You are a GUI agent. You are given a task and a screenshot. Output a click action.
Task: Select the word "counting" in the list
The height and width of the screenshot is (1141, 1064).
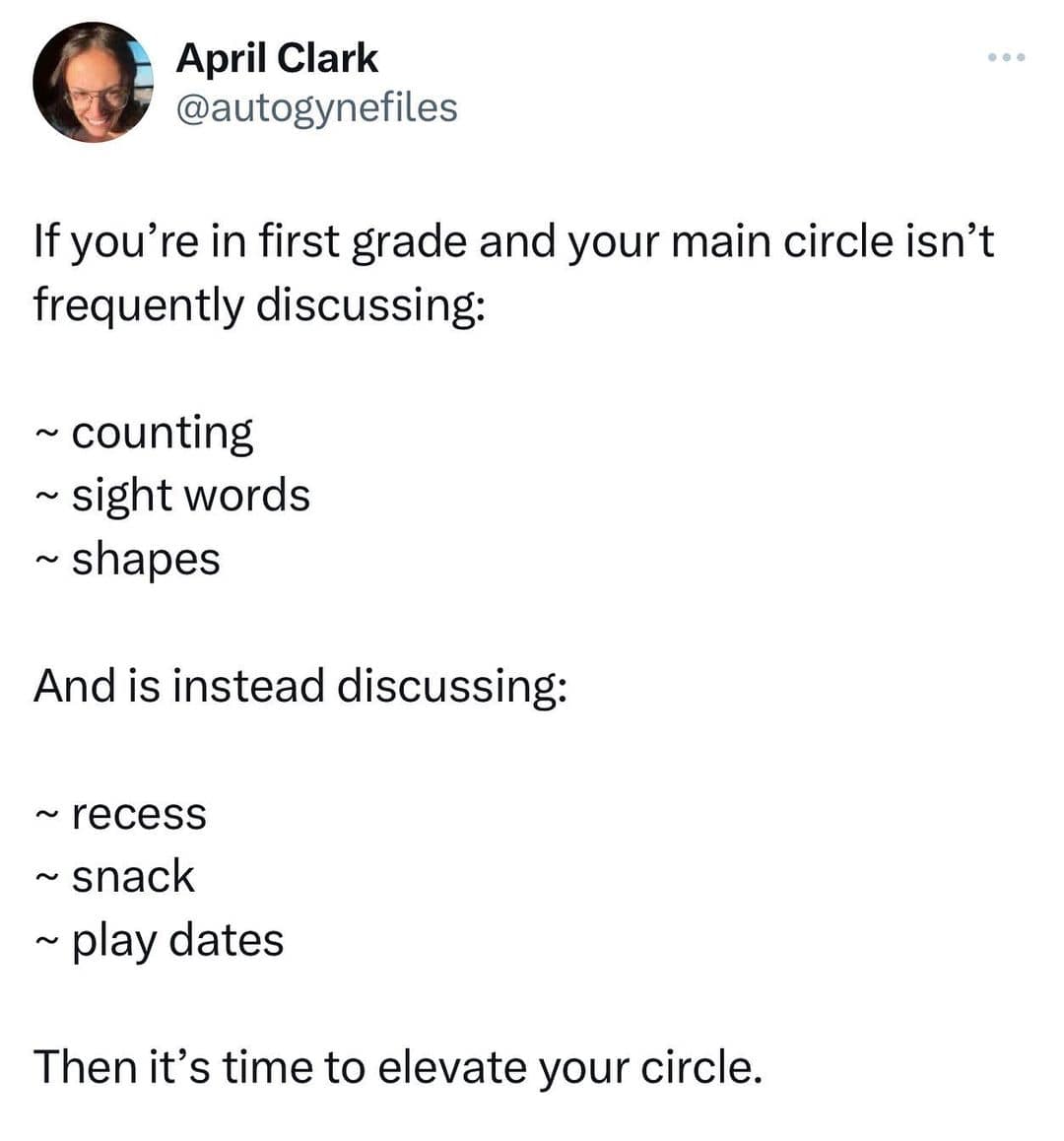point(163,433)
